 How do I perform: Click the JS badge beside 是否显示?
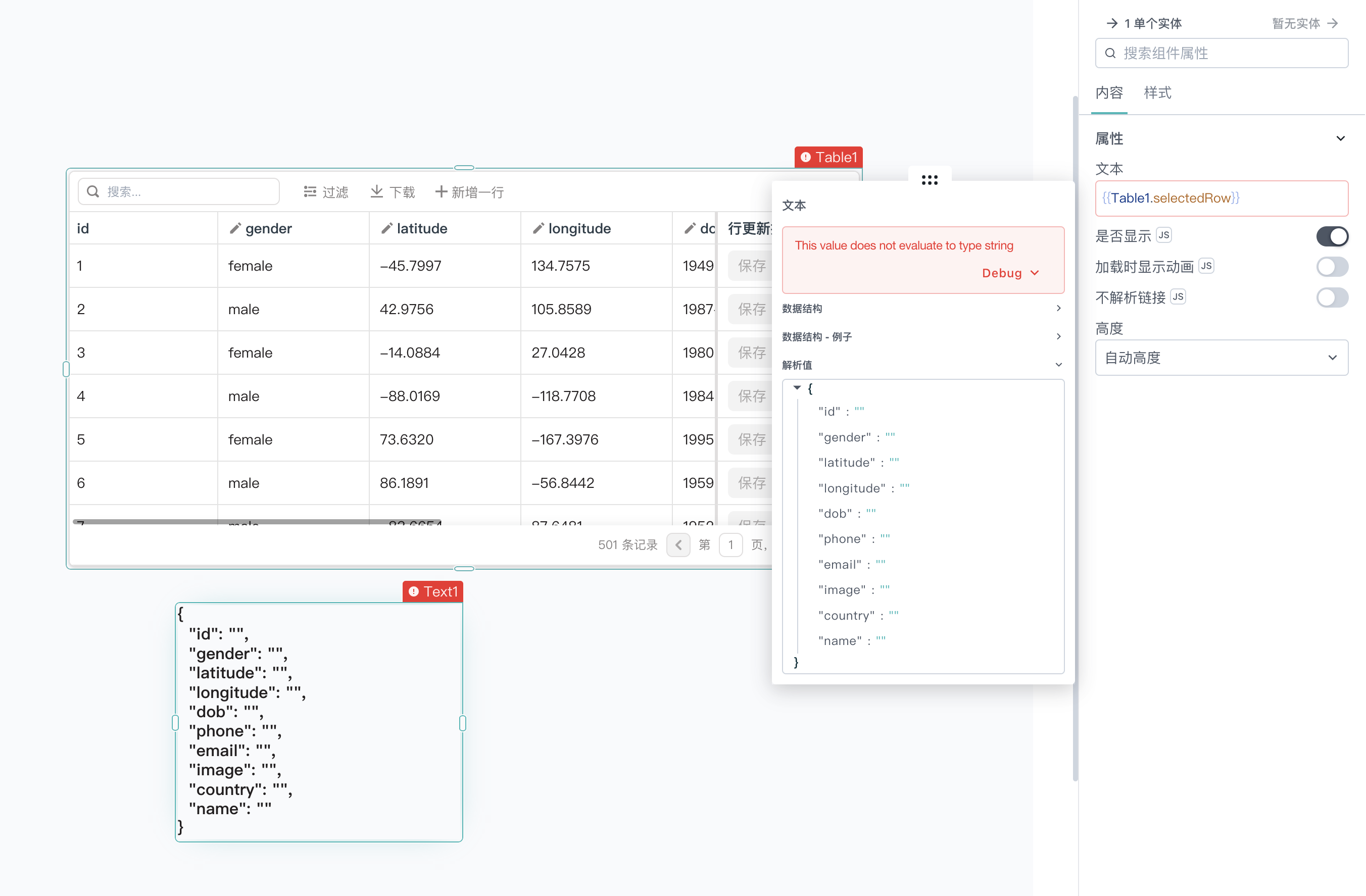click(1164, 235)
